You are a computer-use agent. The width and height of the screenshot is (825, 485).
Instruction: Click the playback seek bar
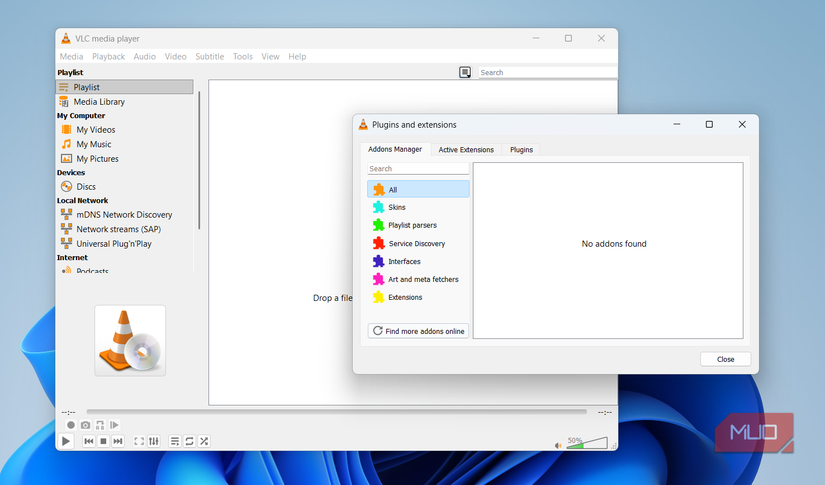click(x=337, y=412)
